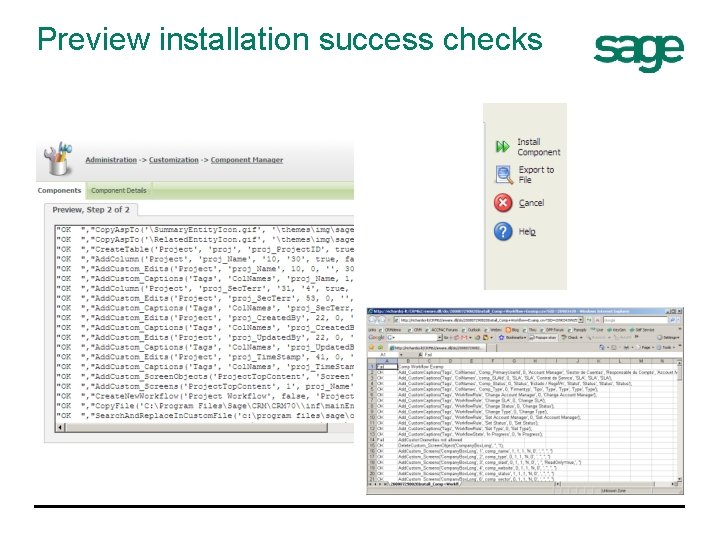720x540 pixels.
Task: Click spreadsheet row 14 Fail cell
Action: [x=387, y=440]
